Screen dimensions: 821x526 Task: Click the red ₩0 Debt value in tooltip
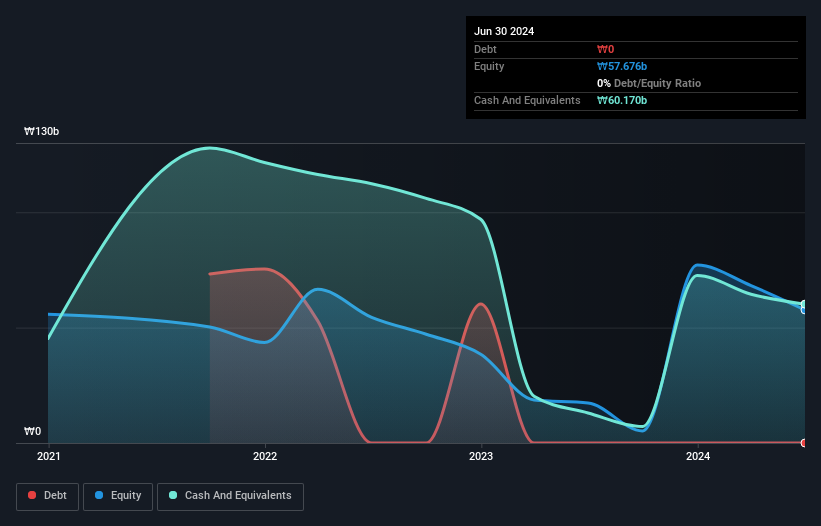pos(605,49)
